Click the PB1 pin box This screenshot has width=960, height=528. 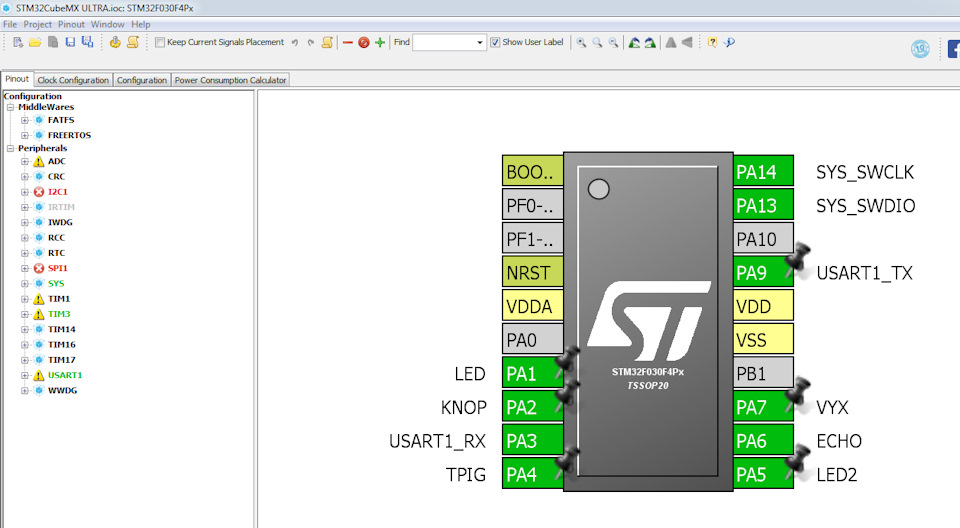click(x=763, y=374)
